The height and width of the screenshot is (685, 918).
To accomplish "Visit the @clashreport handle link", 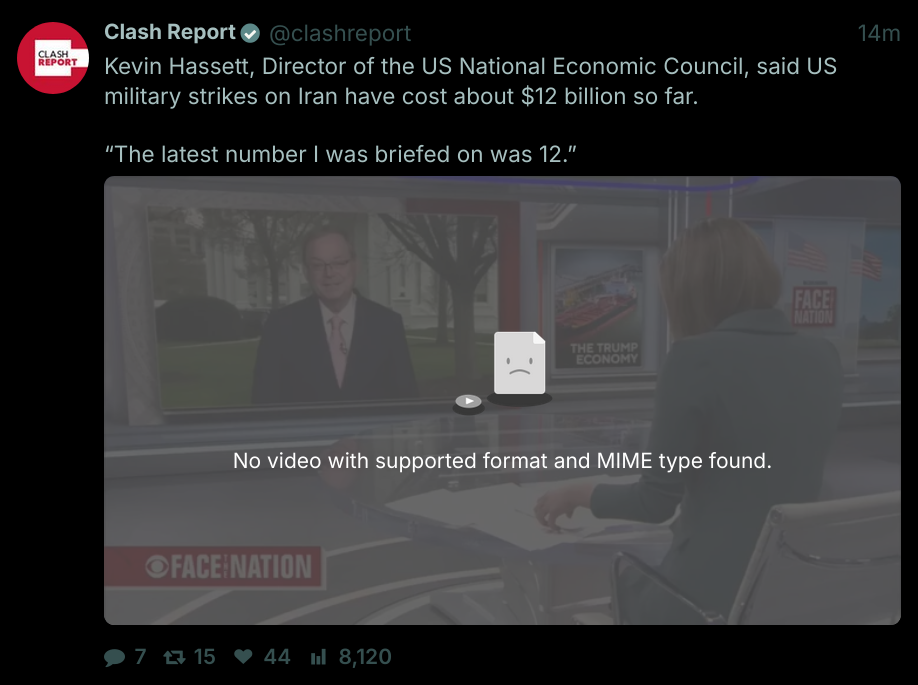I will (340, 34).
